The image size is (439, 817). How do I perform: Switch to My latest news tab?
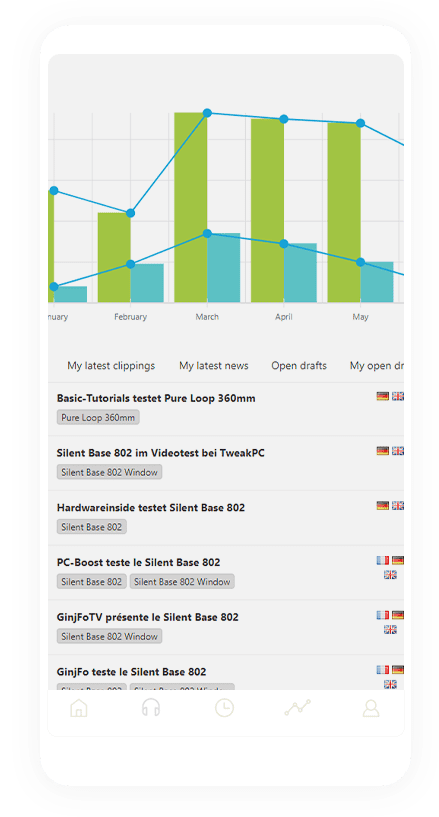tap(214, 366)
